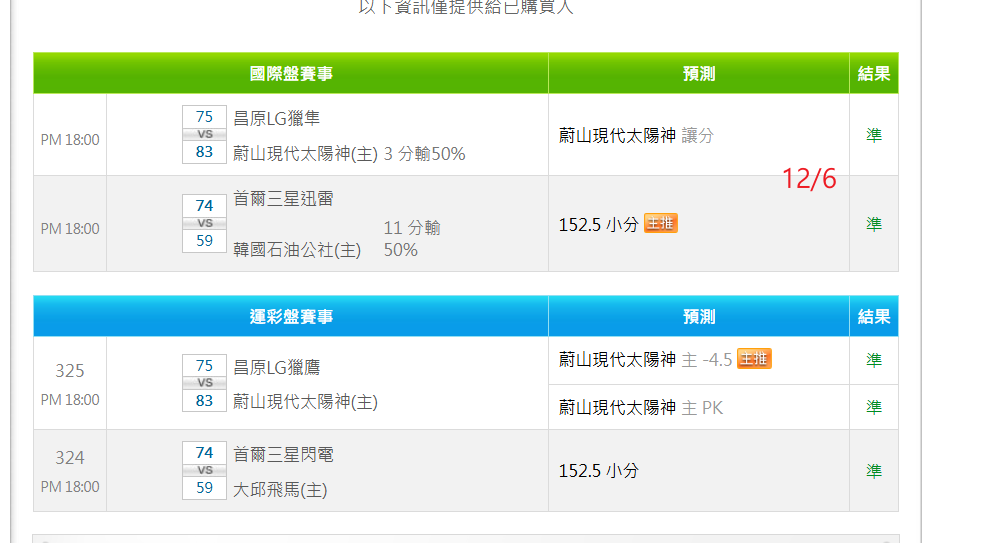Click the orange 主推 badge beside 152.5 小分

click(x=660, y=223)
